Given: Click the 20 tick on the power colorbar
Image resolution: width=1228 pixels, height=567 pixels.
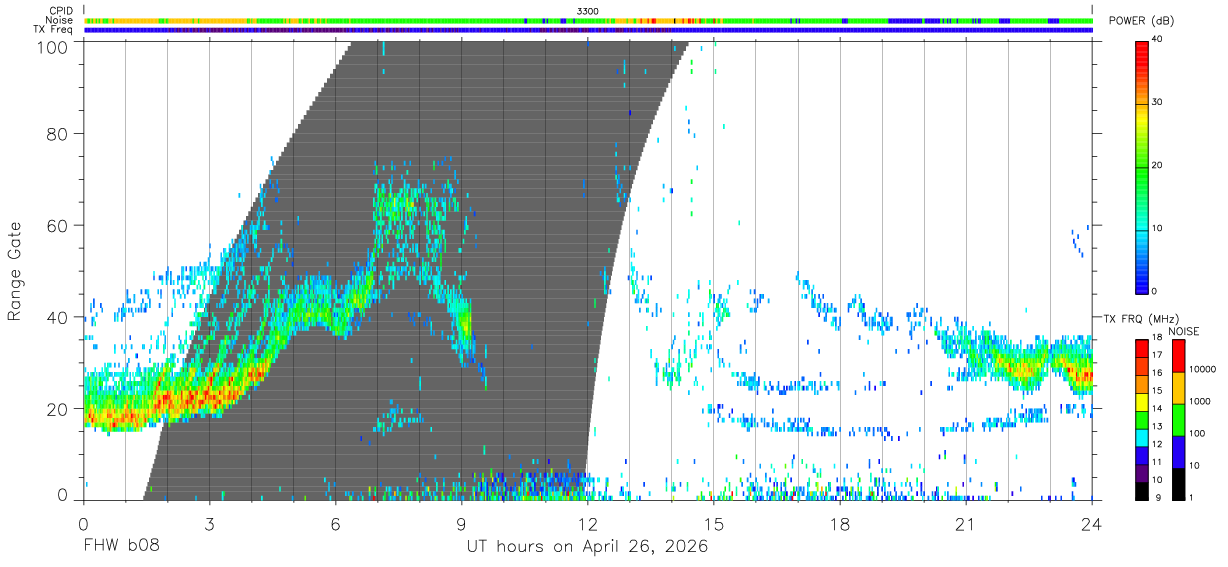Looking at the screenshot, I should coord(1157,165).
